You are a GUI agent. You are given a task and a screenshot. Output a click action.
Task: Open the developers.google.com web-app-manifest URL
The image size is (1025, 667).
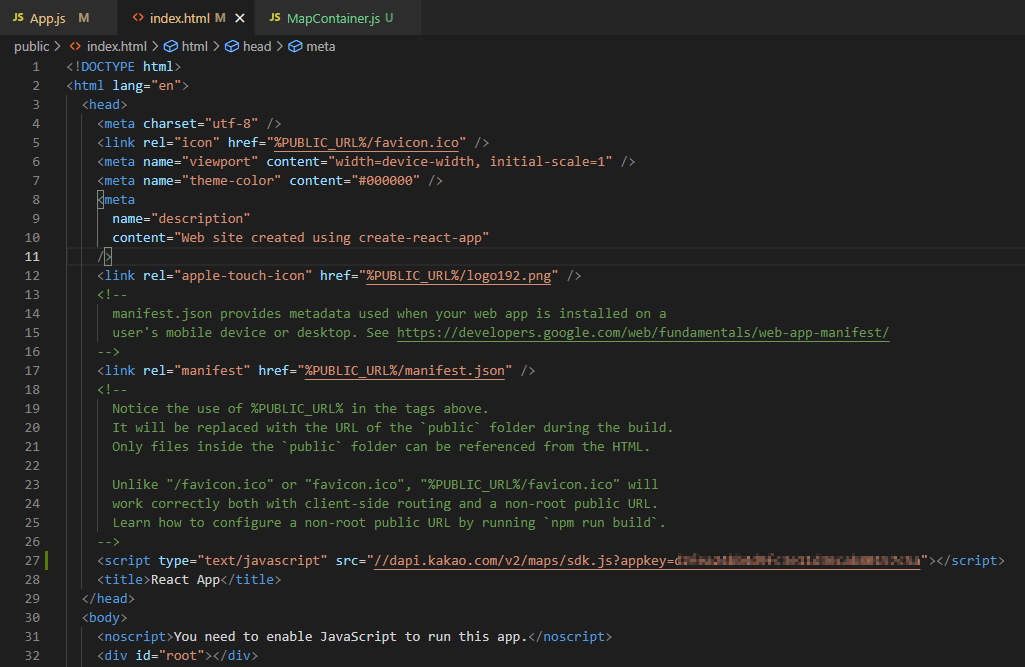[x=643, y=332]
